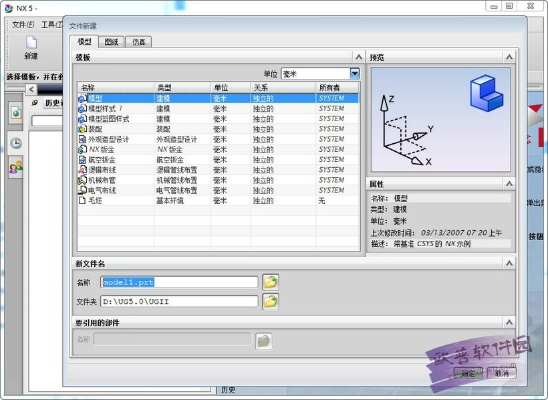Click the history pin icon beside 历史

pyautogui.click(x=35, y=103)
